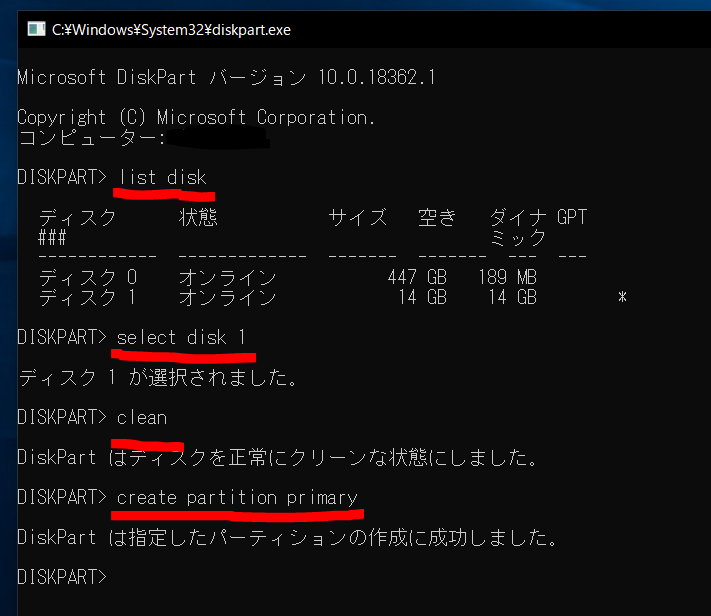
Task: Click the GPT column header
Action: [x=572, y=217]
